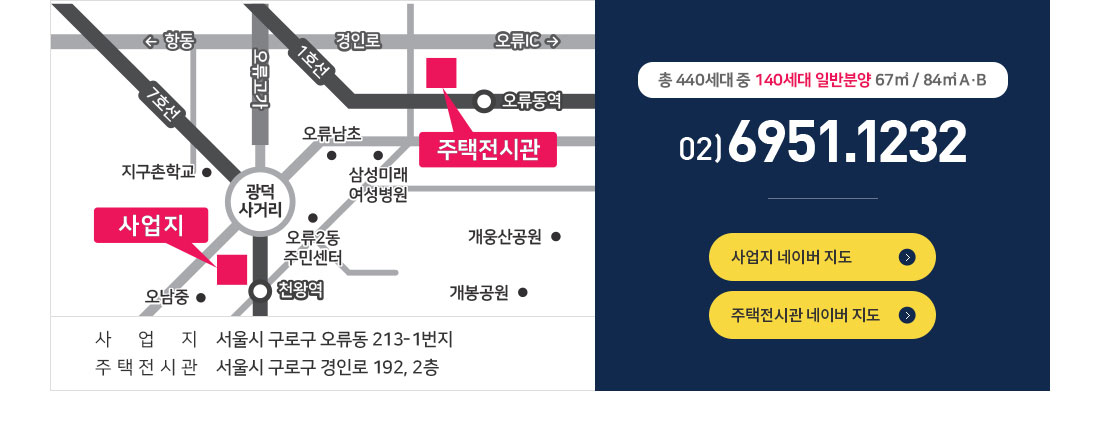Screen dimensions: 1100x445
Task: Click the 천왕역 station circle marker
Action: coord(260,292)
